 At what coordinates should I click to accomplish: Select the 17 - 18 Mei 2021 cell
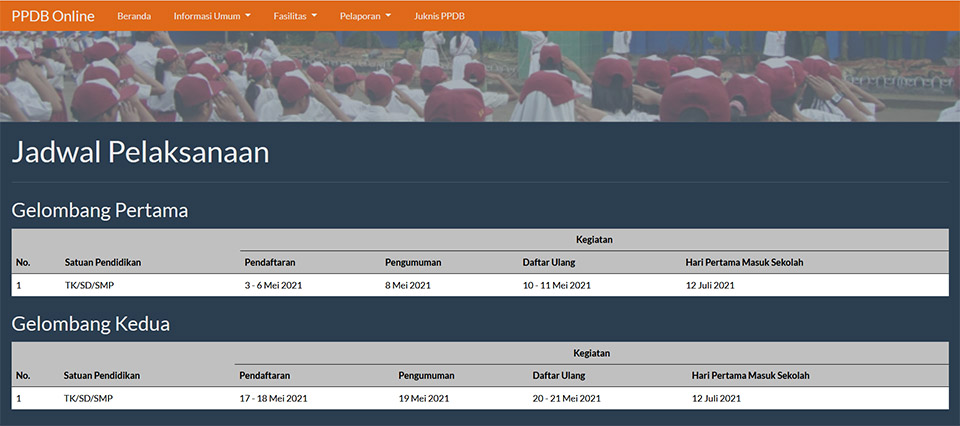point(273,399)
